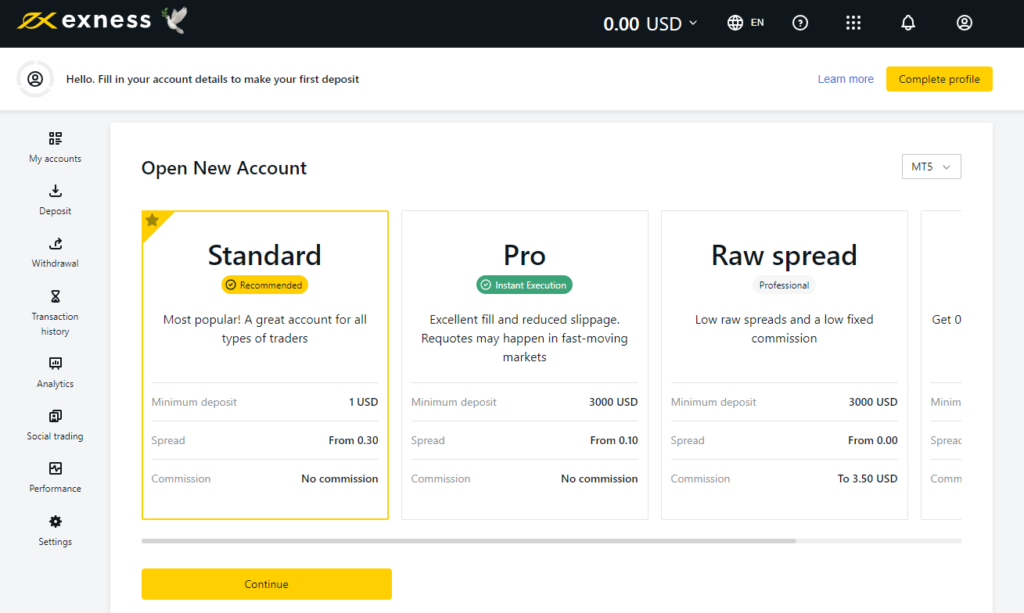The width and height of the screenshot is (1024, 613).
Task: Open the apps grid menu
Action: [853, 23]
